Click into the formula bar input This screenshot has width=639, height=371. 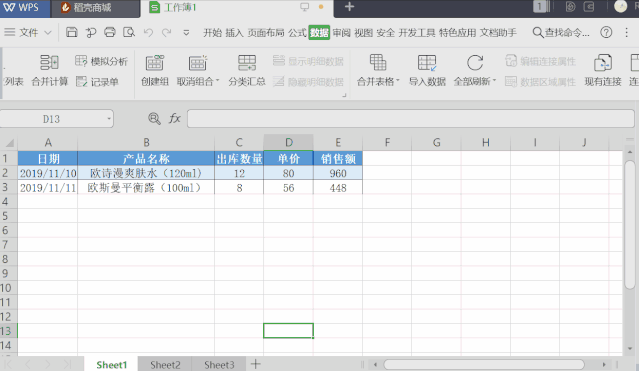click(x=410, y=119)
